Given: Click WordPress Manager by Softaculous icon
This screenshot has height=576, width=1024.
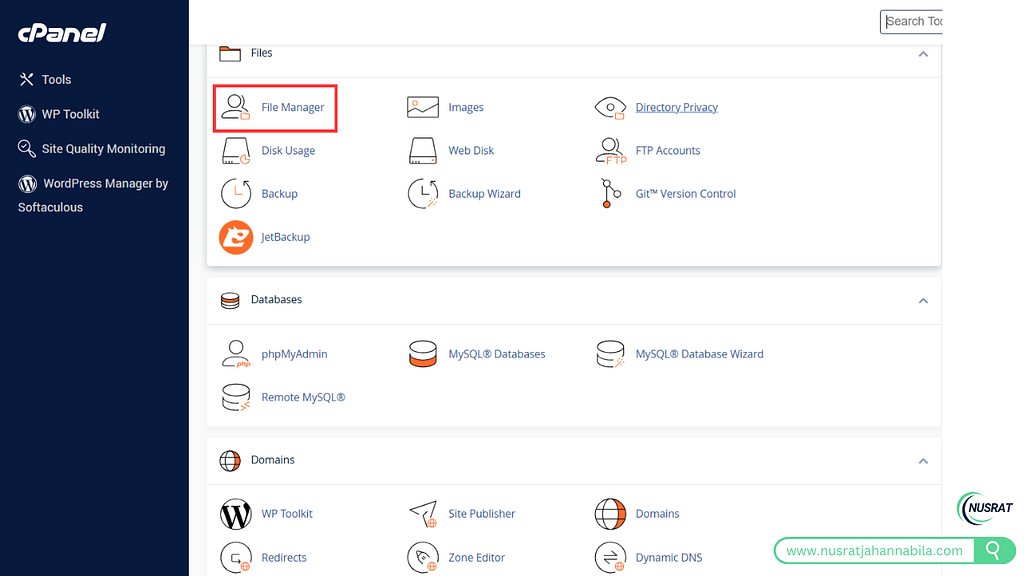Looking at the screenshot, I should tap(27, 184).
